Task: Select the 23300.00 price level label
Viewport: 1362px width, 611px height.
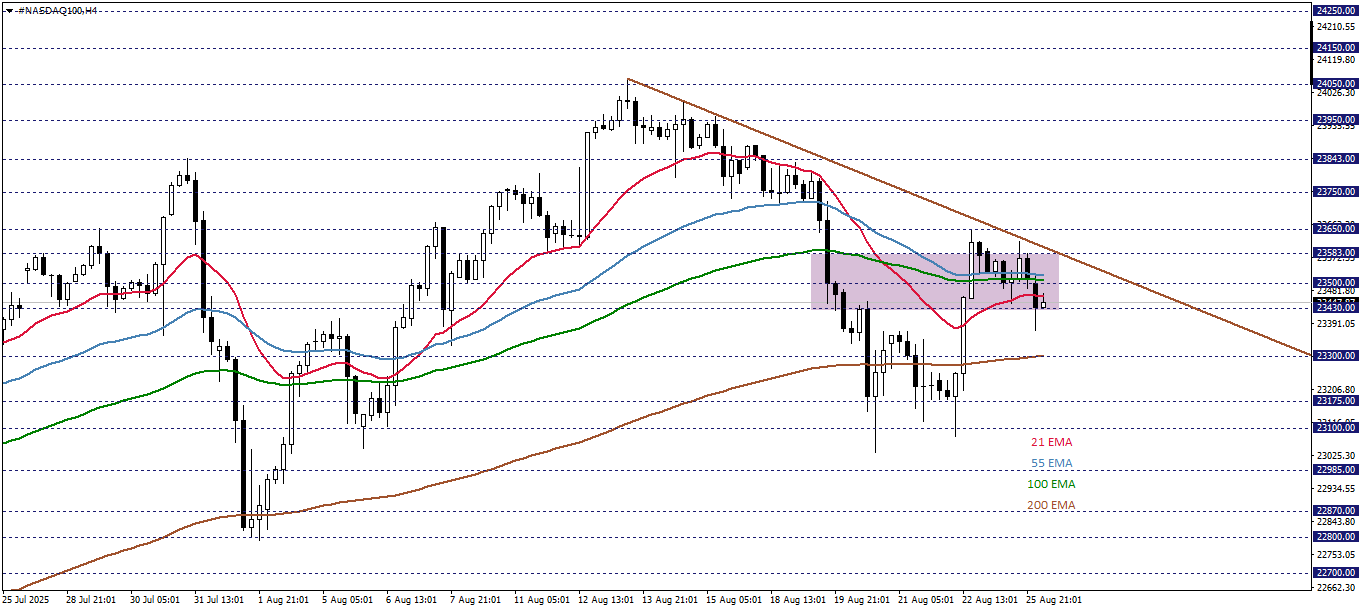Action: coord(1336,355)
